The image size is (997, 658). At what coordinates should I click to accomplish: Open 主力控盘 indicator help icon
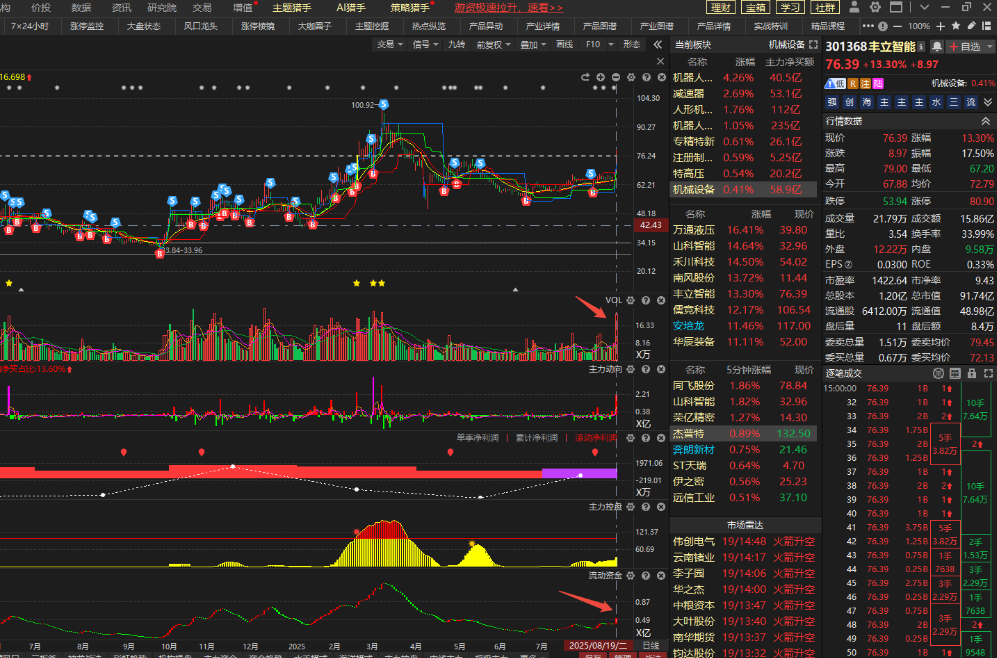click(x=646, y=507)
